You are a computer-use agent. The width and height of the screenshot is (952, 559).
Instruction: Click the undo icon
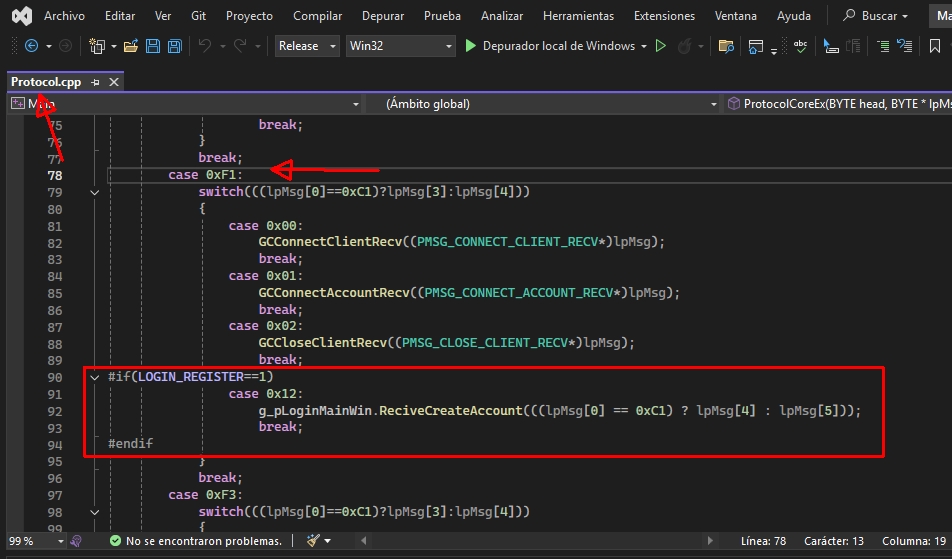coord(205,46)
